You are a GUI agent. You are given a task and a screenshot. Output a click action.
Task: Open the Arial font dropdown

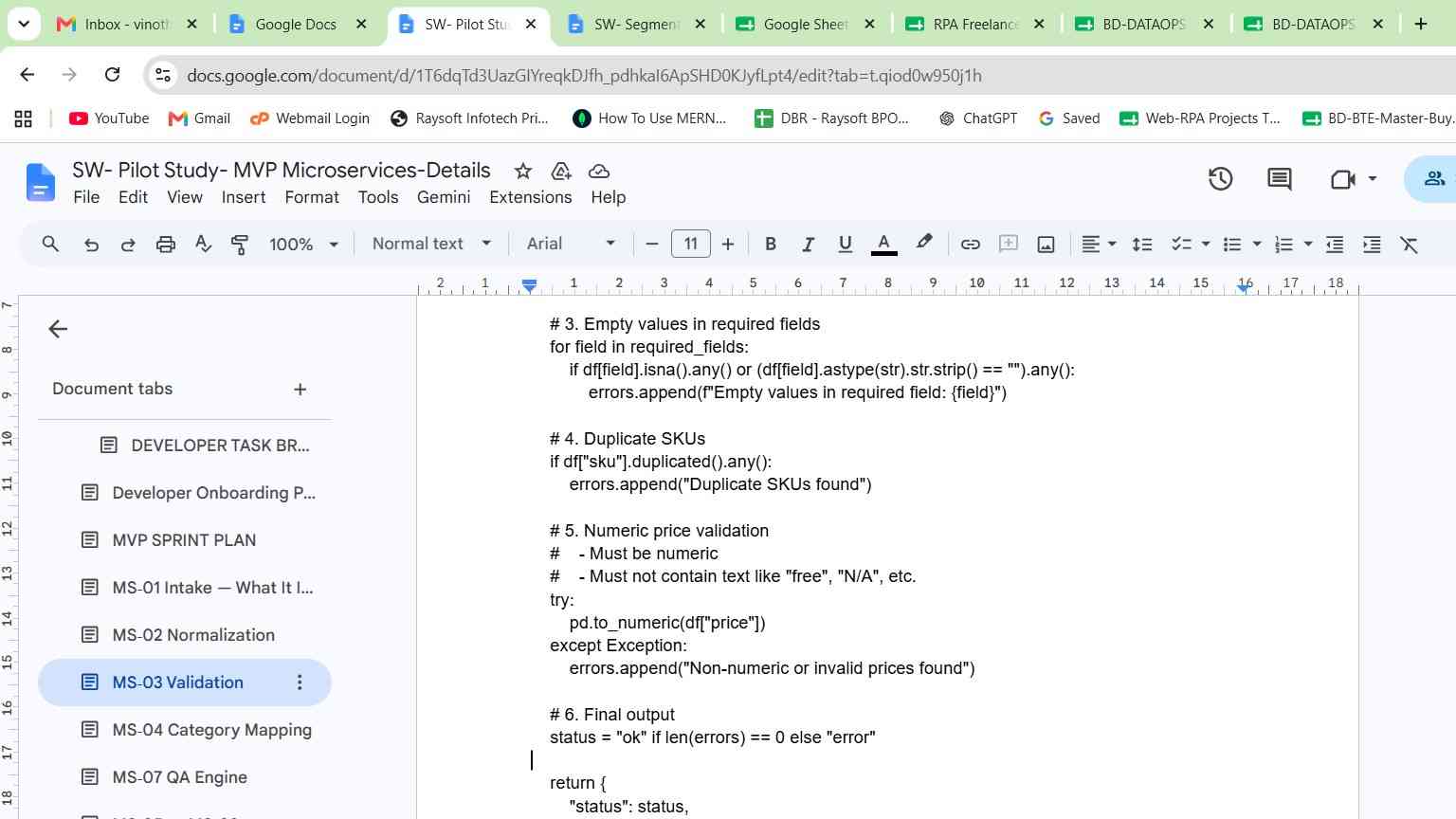(571, 244)
